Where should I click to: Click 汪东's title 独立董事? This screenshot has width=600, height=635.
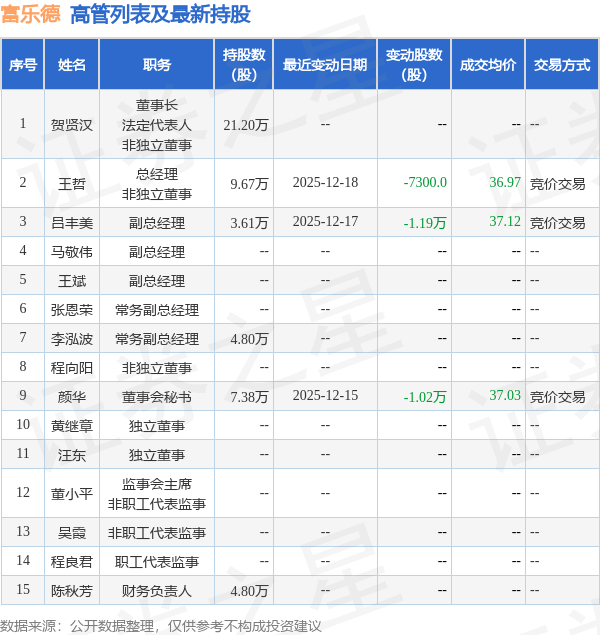click(x=157, y=455)
